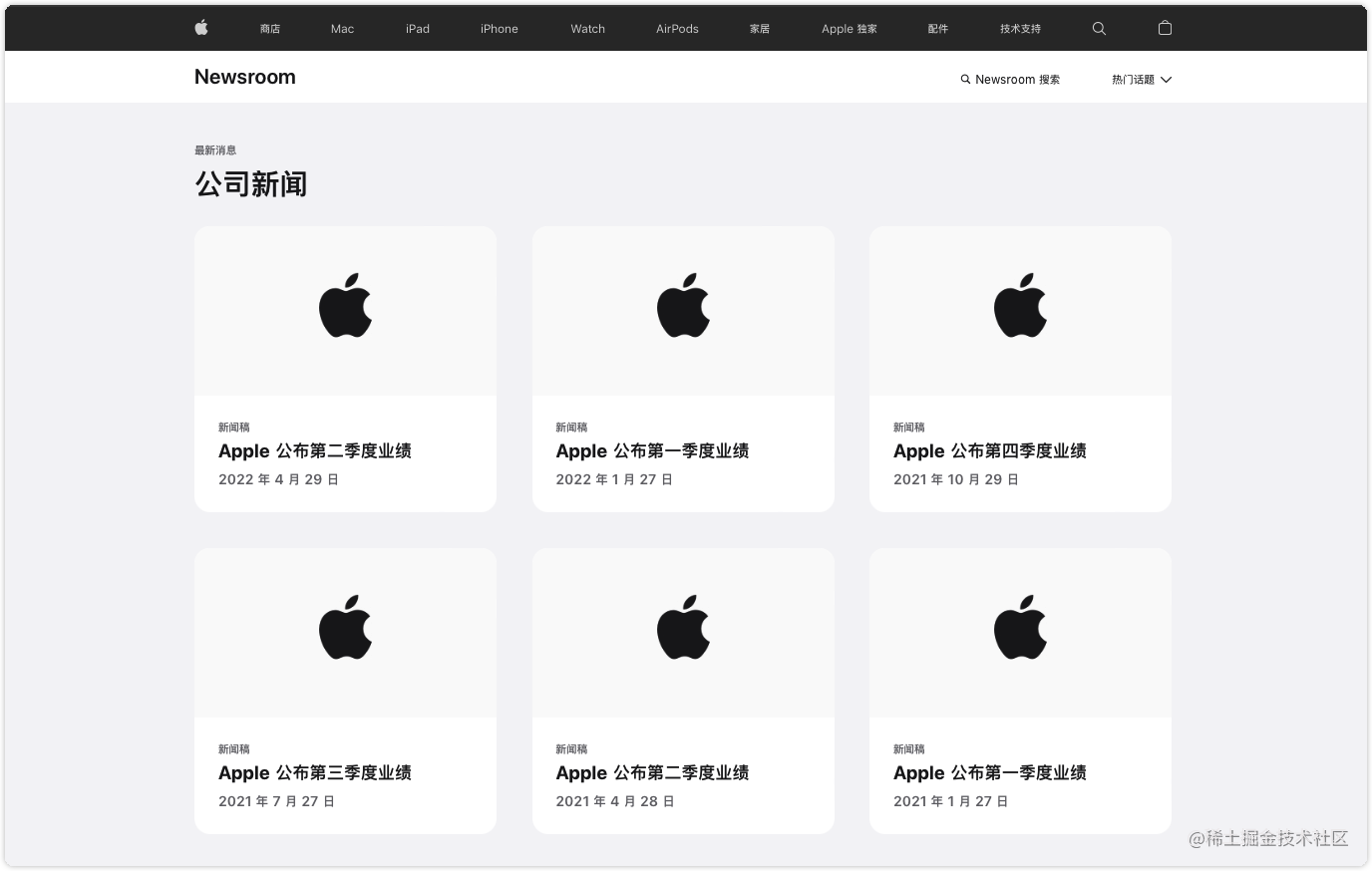Open Newsroom 搜索 search link
Image resolution: width=1372 pixels, height=871 pixels.
[1010, 80]
